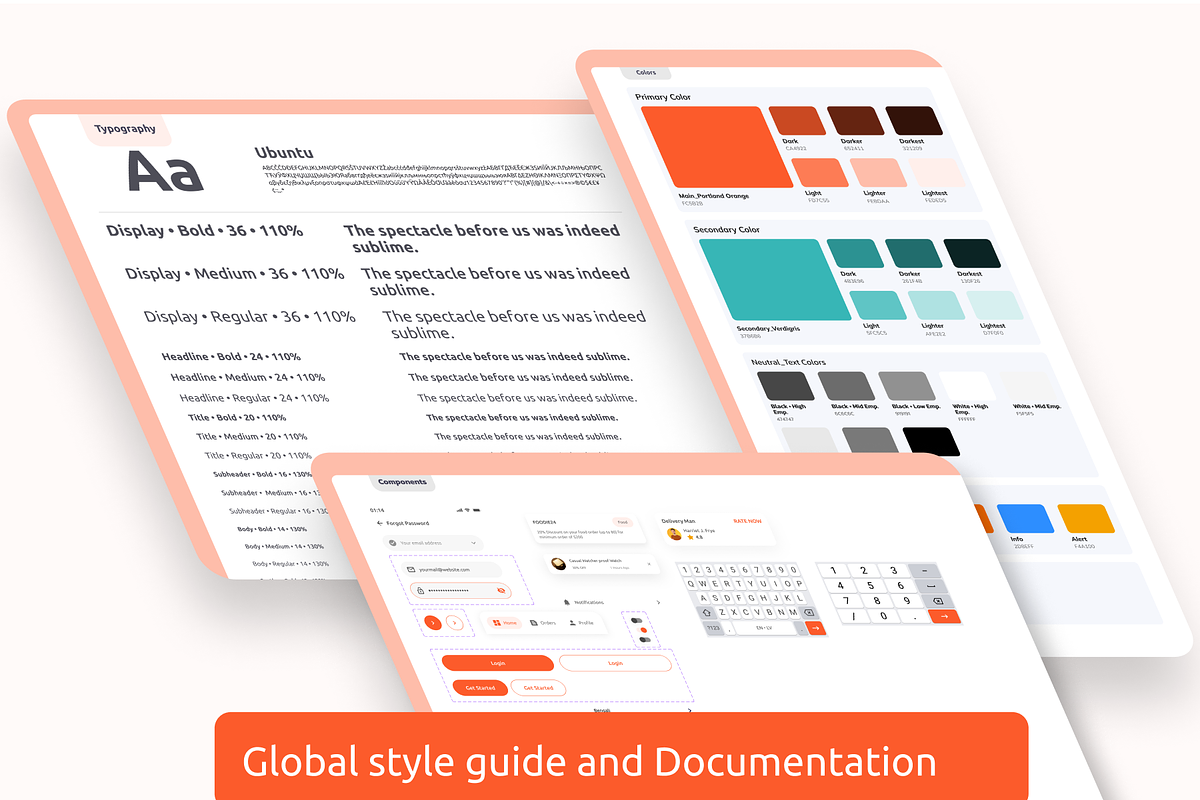Click the Title • Medium • 20 • 110% label
Screen dimensions: 1200x800
(252, 436)
